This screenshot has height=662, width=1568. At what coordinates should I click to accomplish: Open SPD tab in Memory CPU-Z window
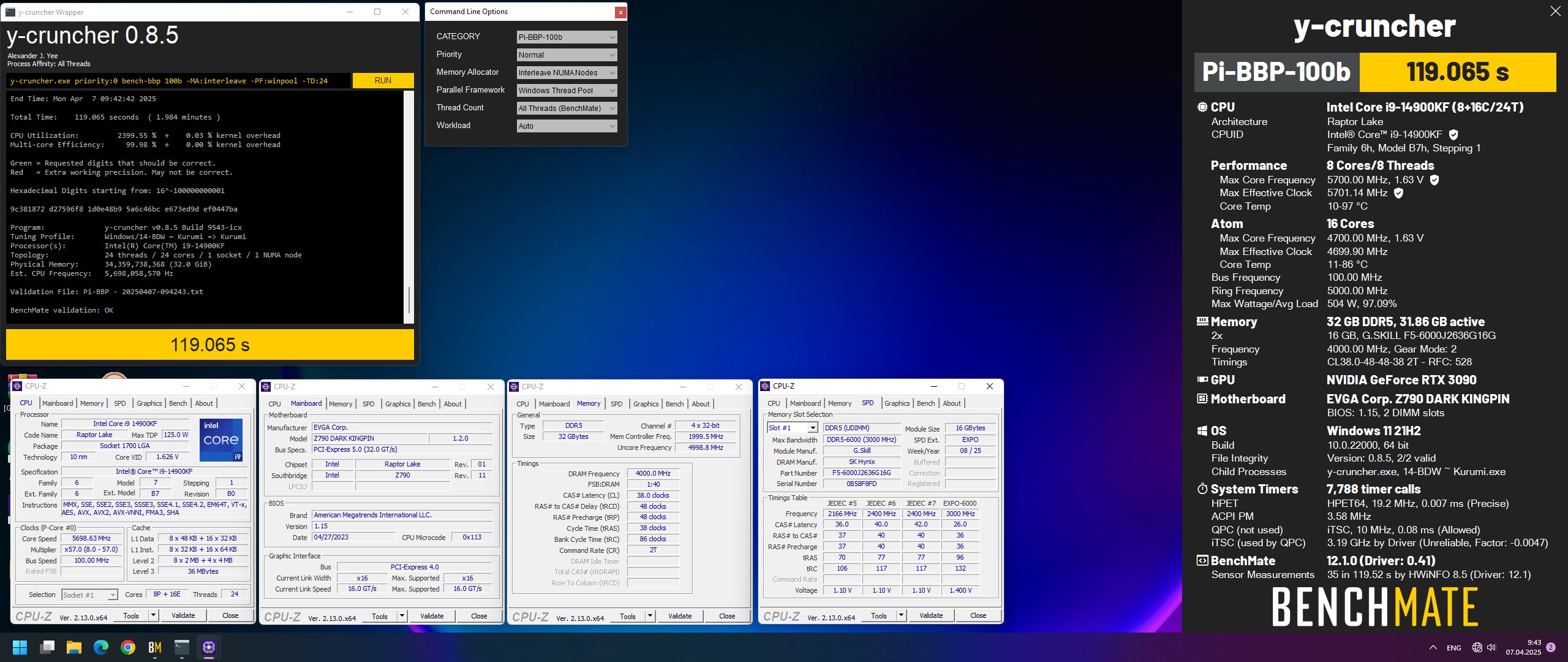tap(616, 404)
